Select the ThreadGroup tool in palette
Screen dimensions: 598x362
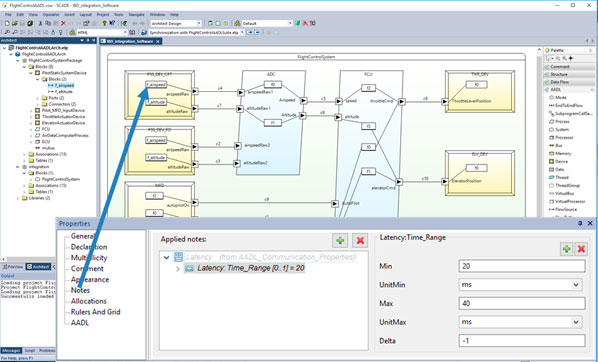pos(564,185)
